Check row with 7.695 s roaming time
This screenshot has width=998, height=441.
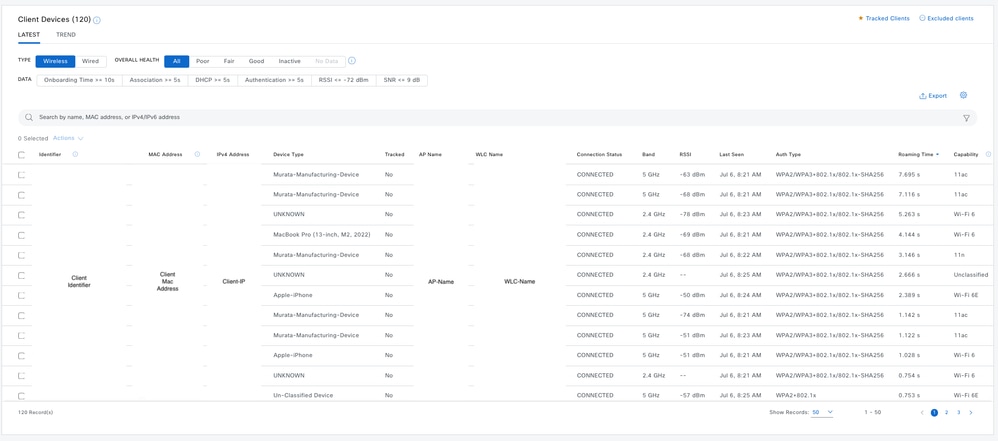(22, 174)
